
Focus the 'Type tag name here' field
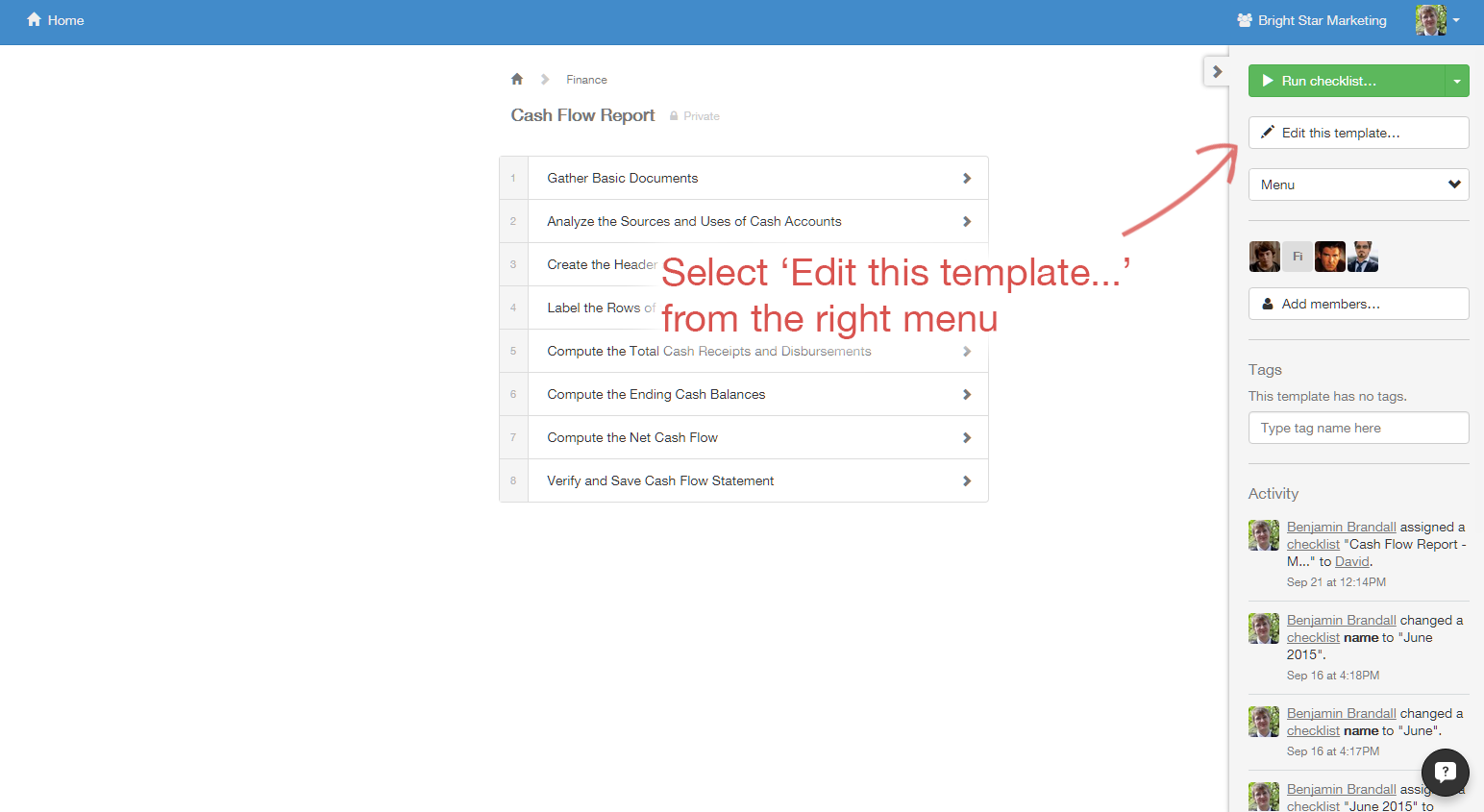click(x=1358, y=428)
